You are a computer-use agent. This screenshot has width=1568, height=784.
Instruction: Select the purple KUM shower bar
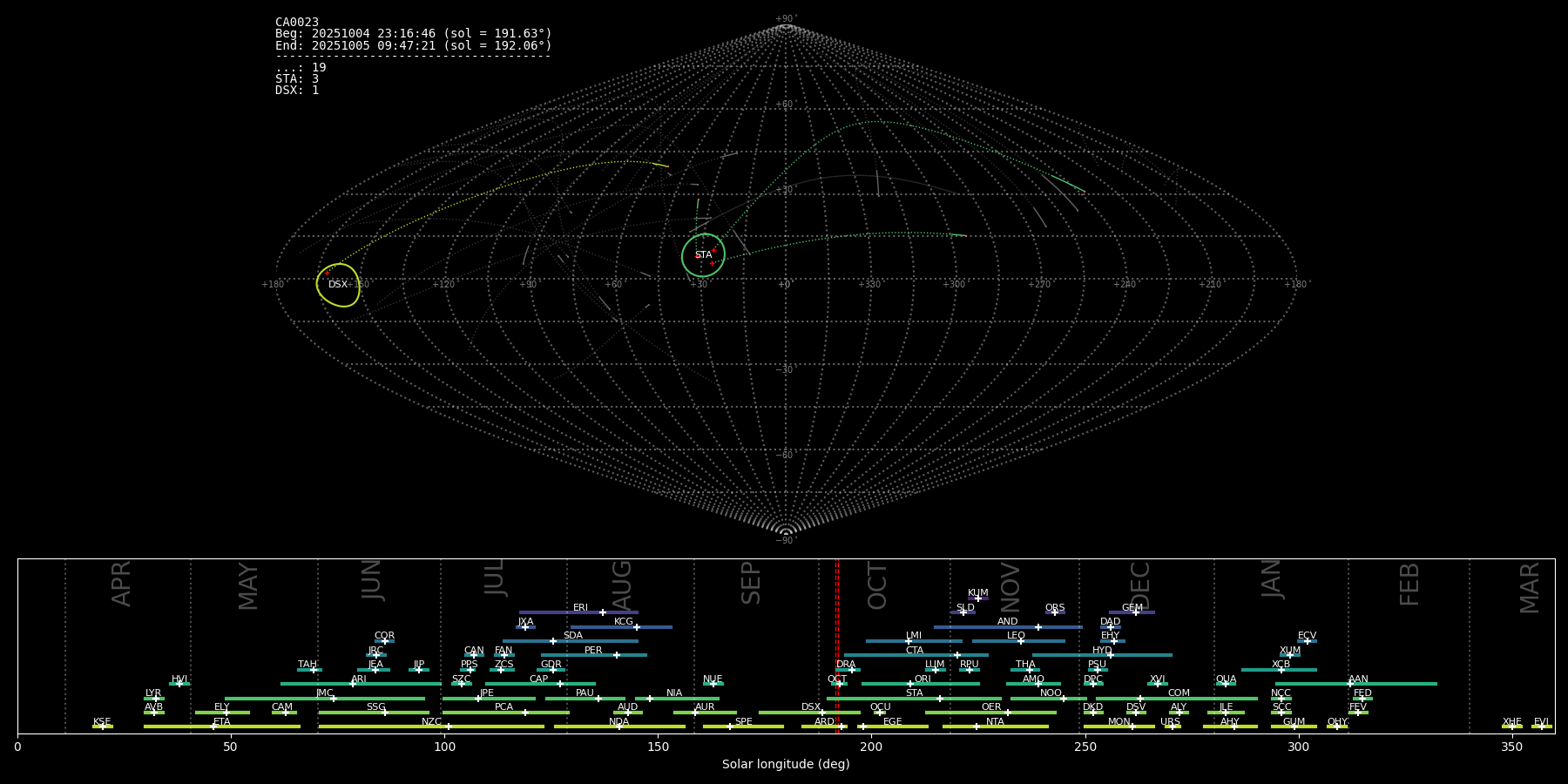(x=978, y=598)
